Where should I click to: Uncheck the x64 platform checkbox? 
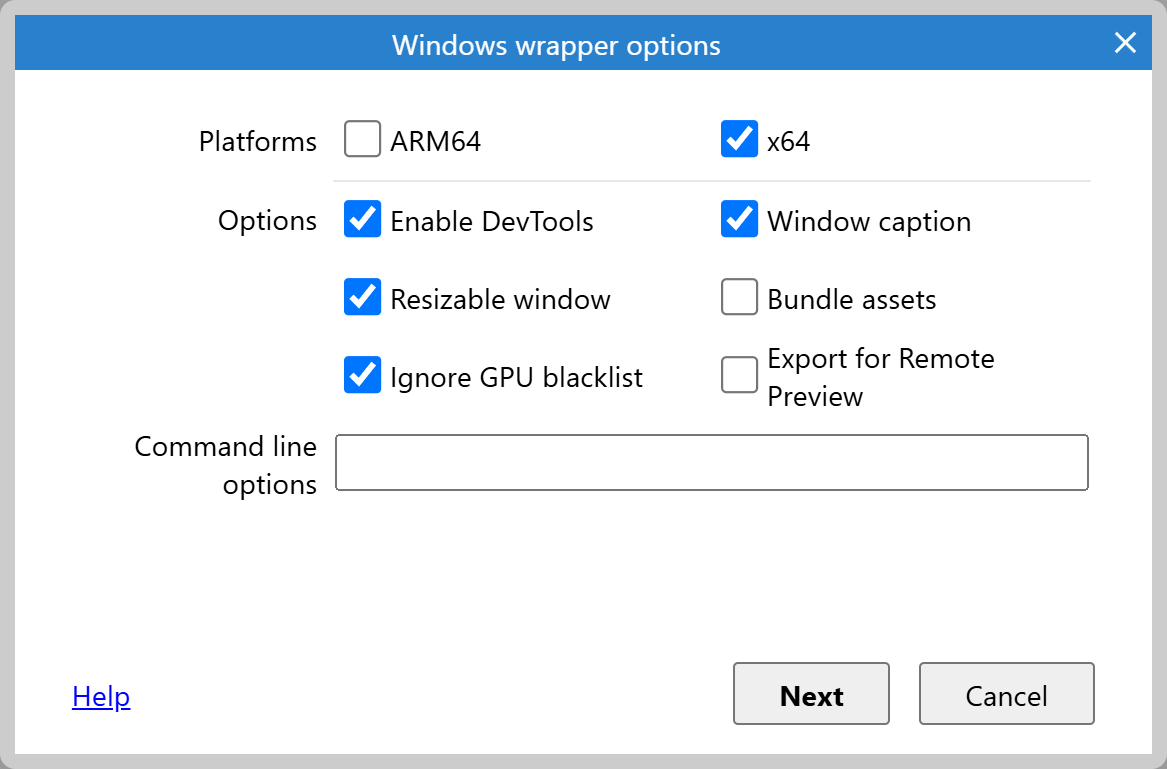tap(739, 140)
